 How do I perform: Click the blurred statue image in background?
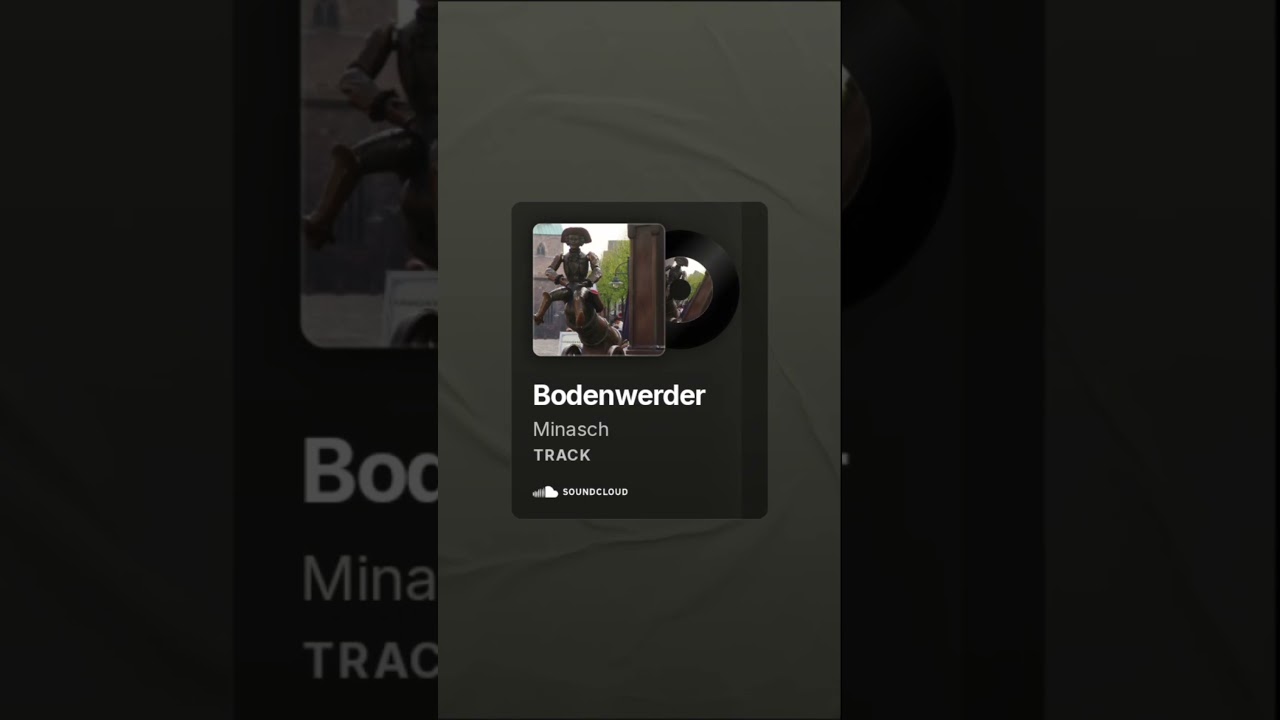click(x=369, y=172)
